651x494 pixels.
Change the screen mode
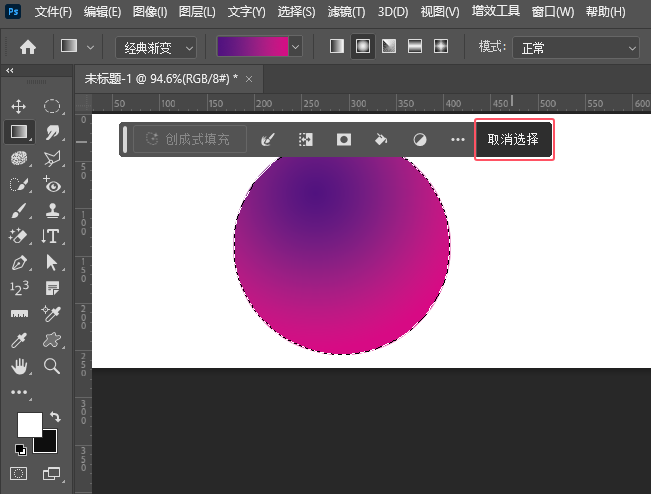(51, 473)
